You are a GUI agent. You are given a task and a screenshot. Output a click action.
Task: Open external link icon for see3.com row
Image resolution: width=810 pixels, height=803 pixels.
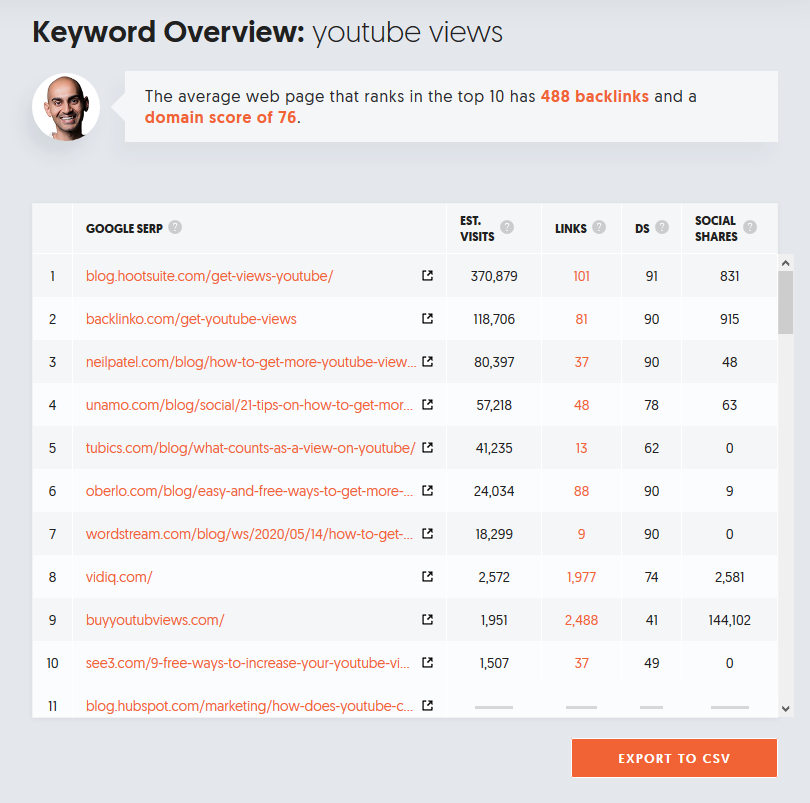(x=427, y=662)
